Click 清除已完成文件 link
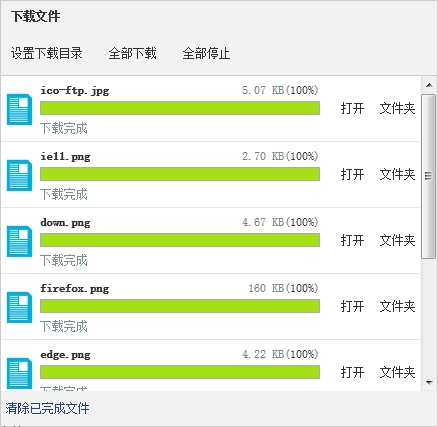This screenshot has height=427, width=438. [x=47, y=408]
